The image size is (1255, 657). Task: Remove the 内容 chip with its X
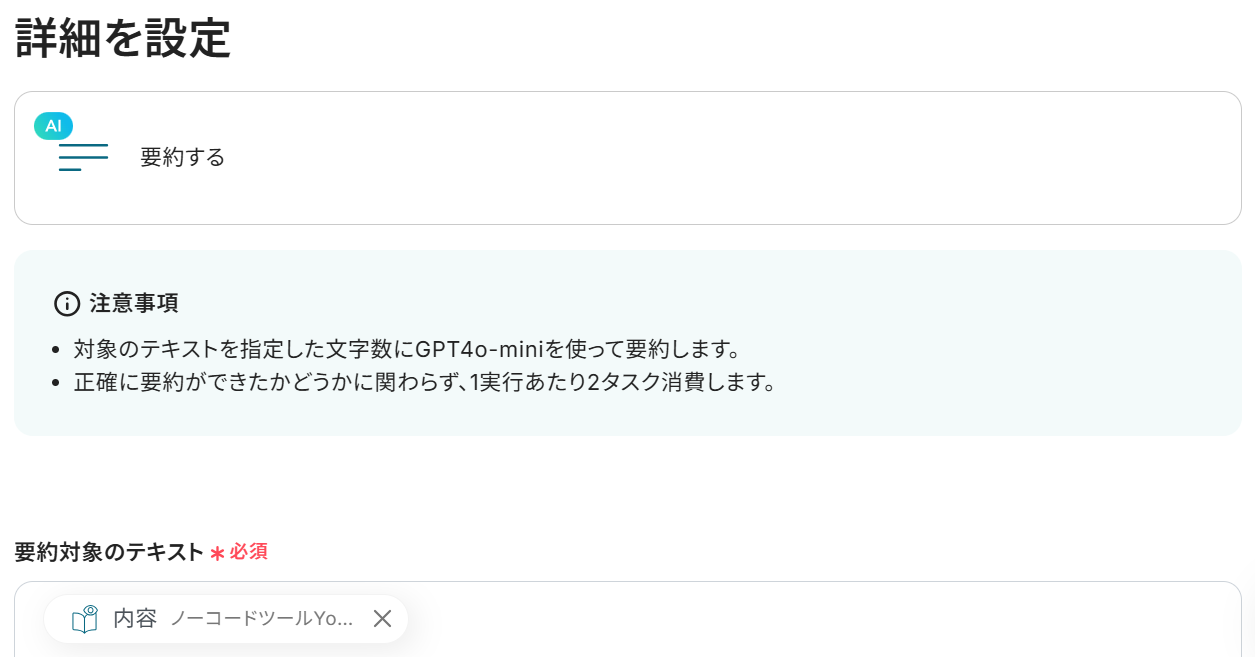tap(382, 619)
